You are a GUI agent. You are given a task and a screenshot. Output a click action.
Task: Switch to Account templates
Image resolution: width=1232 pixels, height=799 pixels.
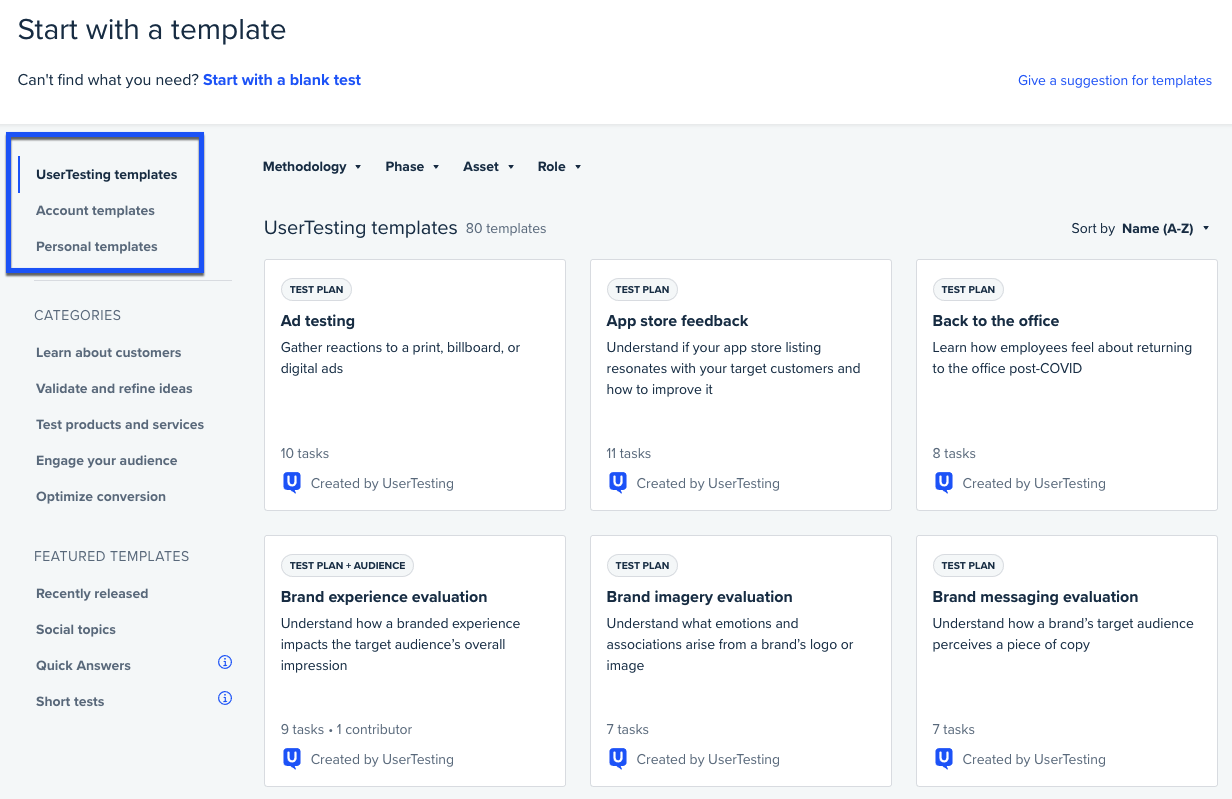coord(95,210)
